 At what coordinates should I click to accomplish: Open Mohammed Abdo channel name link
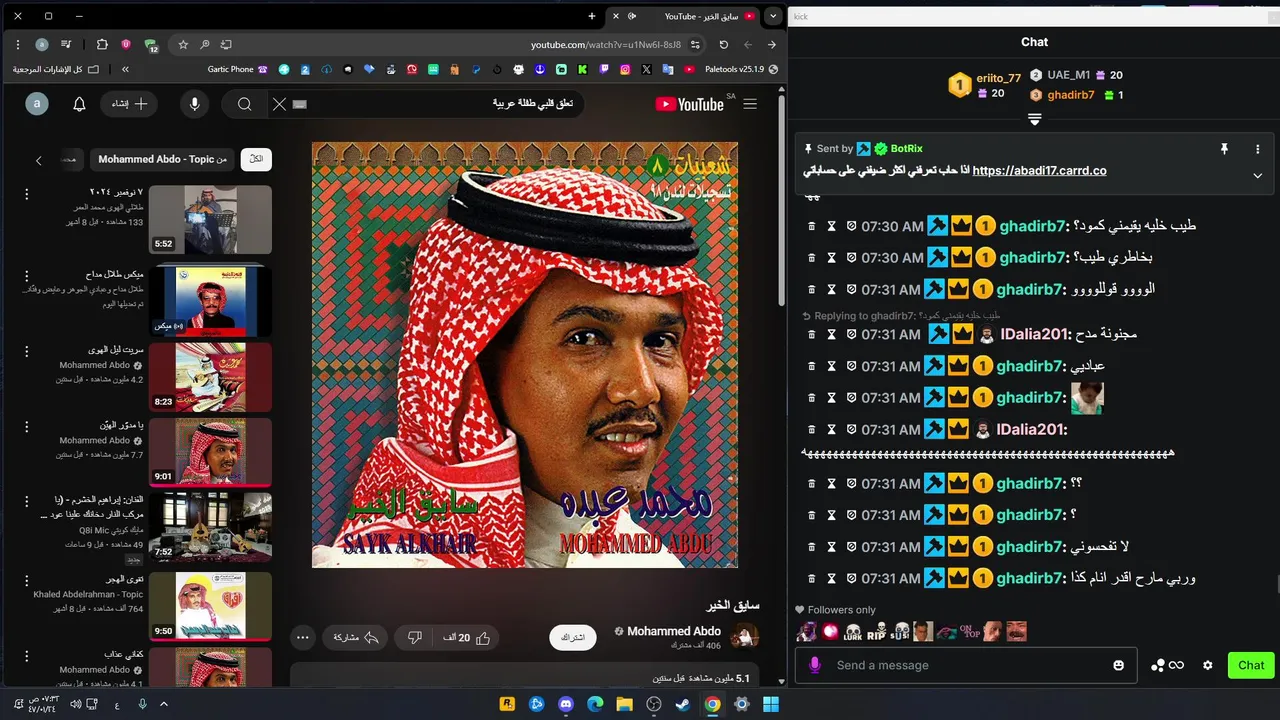click(674, 631)
